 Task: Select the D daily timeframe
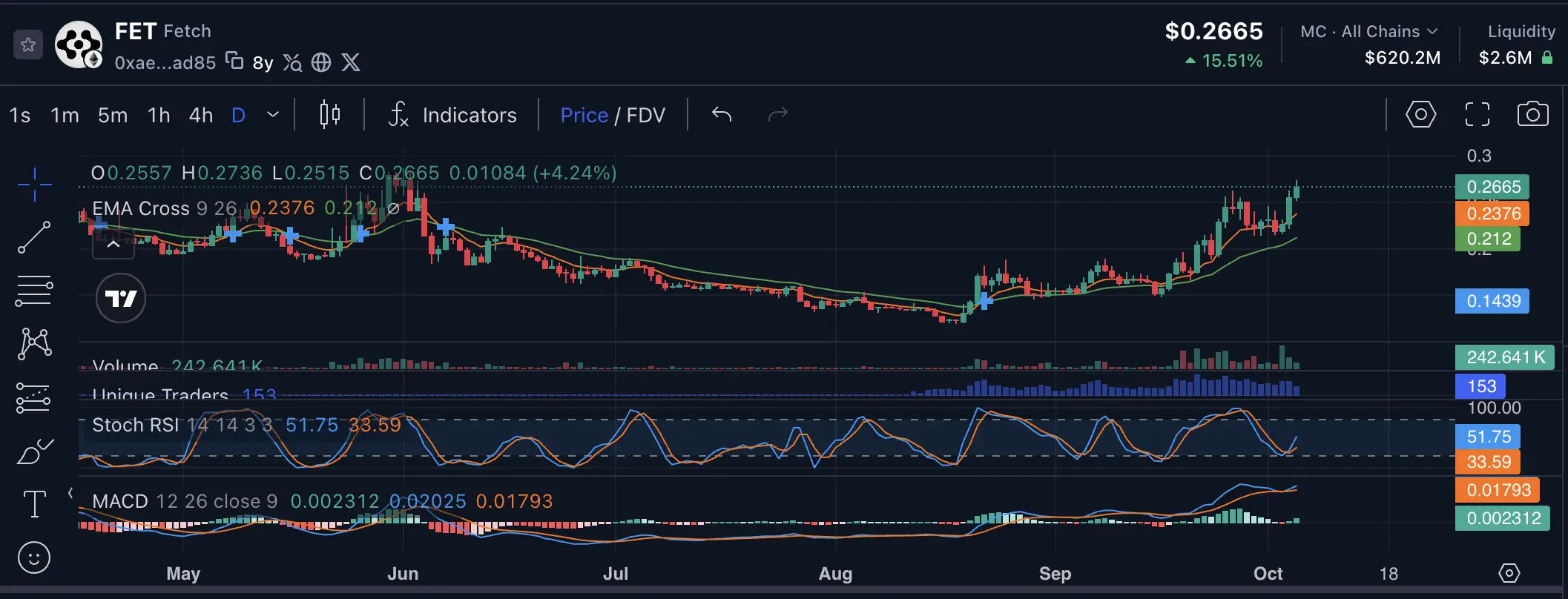tap(239, 116)
